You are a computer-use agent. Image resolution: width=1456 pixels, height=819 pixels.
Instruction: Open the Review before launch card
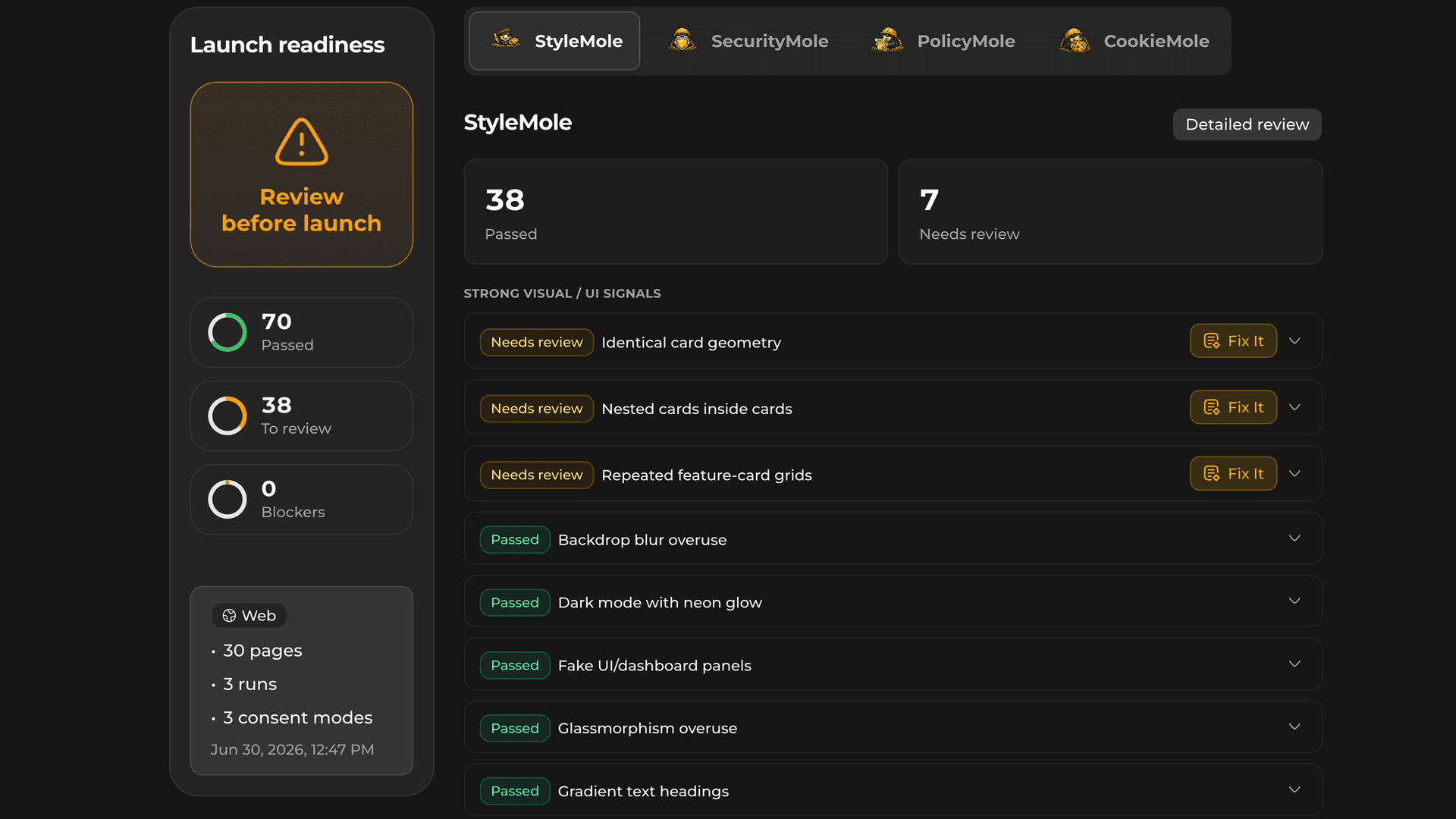pyautogui.click(x=302, y=174)
